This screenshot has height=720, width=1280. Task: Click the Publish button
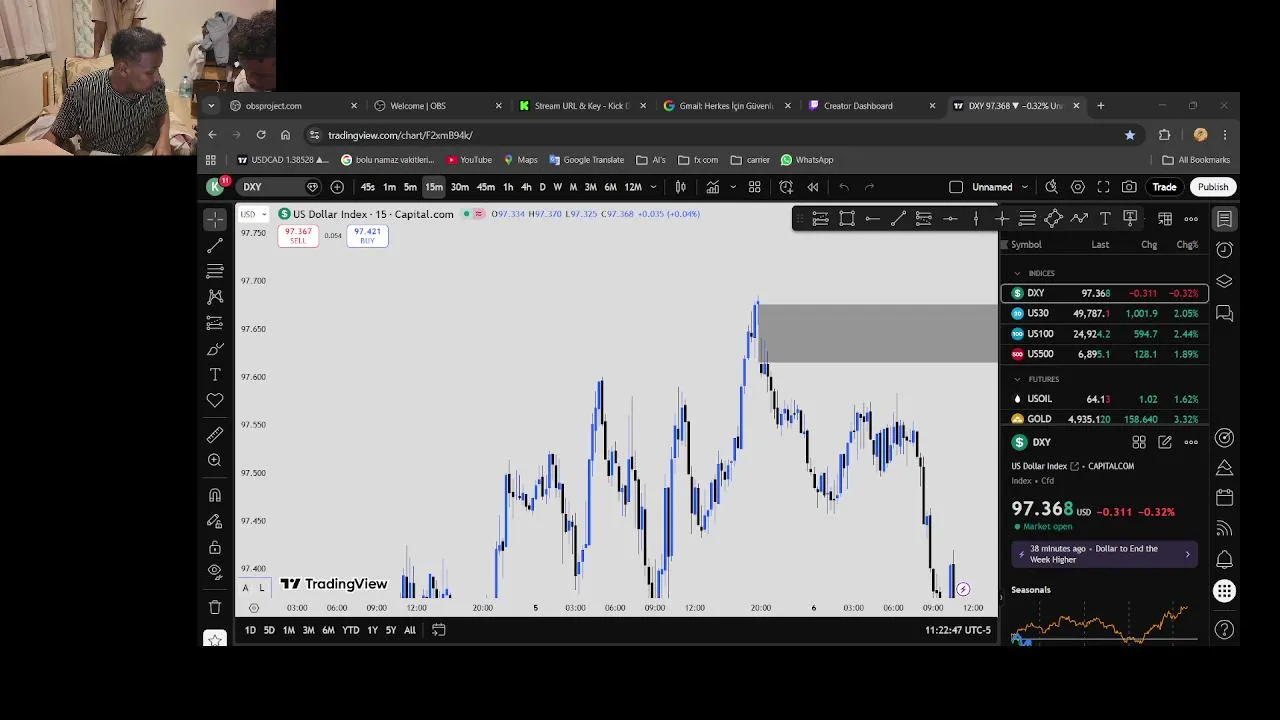tap(1213, 187)
